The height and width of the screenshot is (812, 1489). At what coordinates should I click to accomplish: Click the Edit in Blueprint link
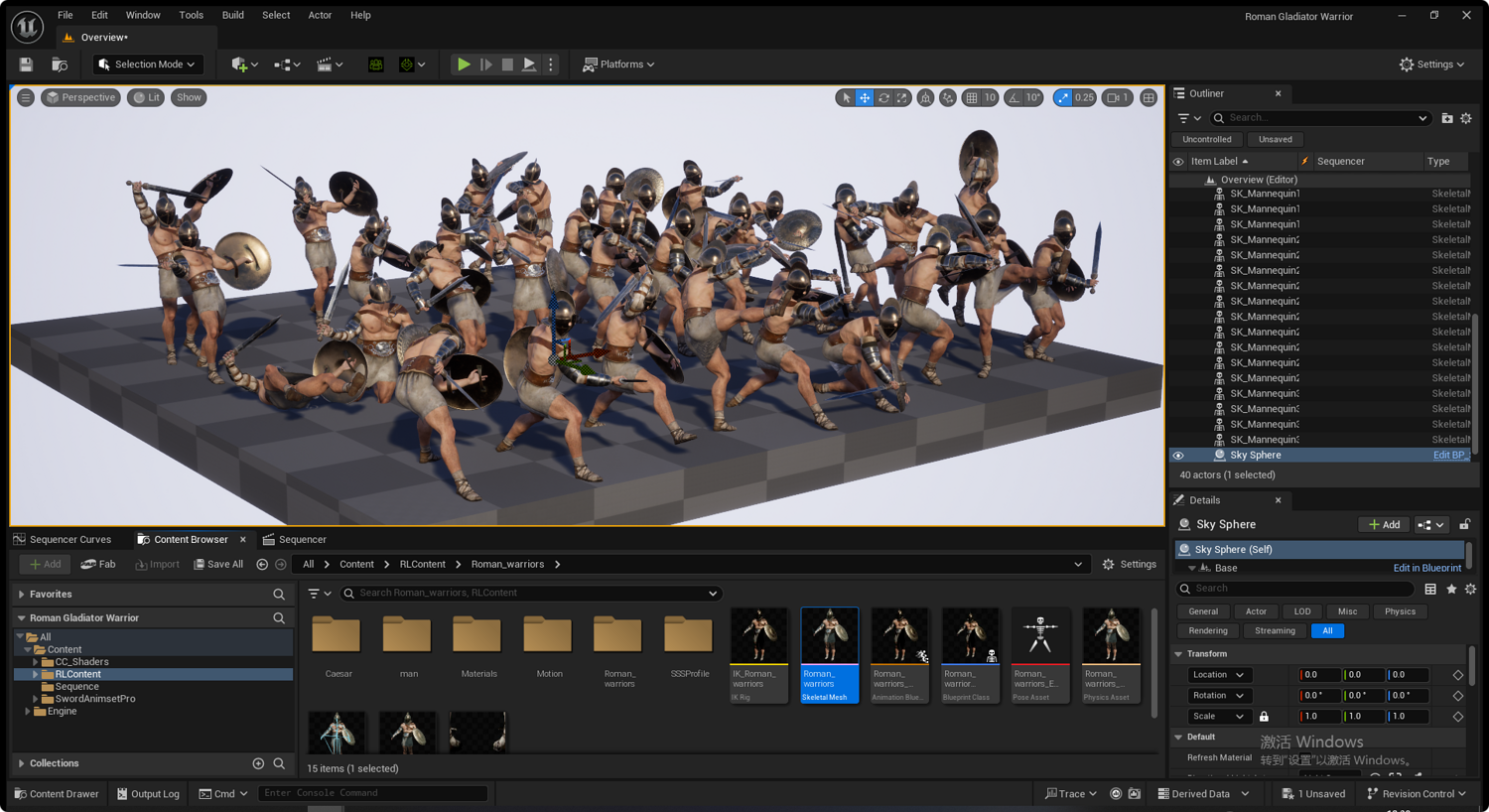pos(1426,568)
